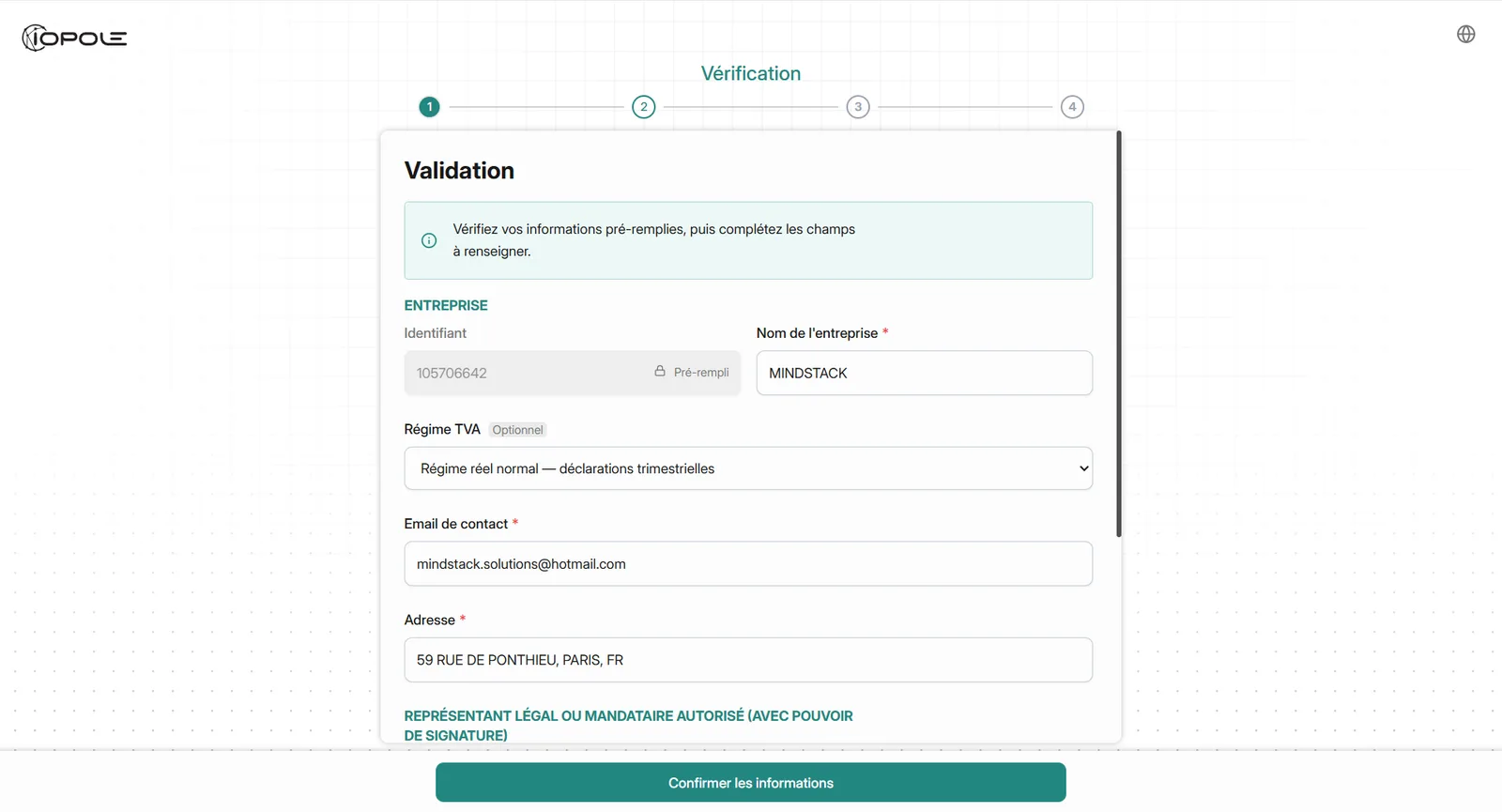Select step 3 in the stepper
This screenshot has height=812, width=1502.
pos(858,107)
